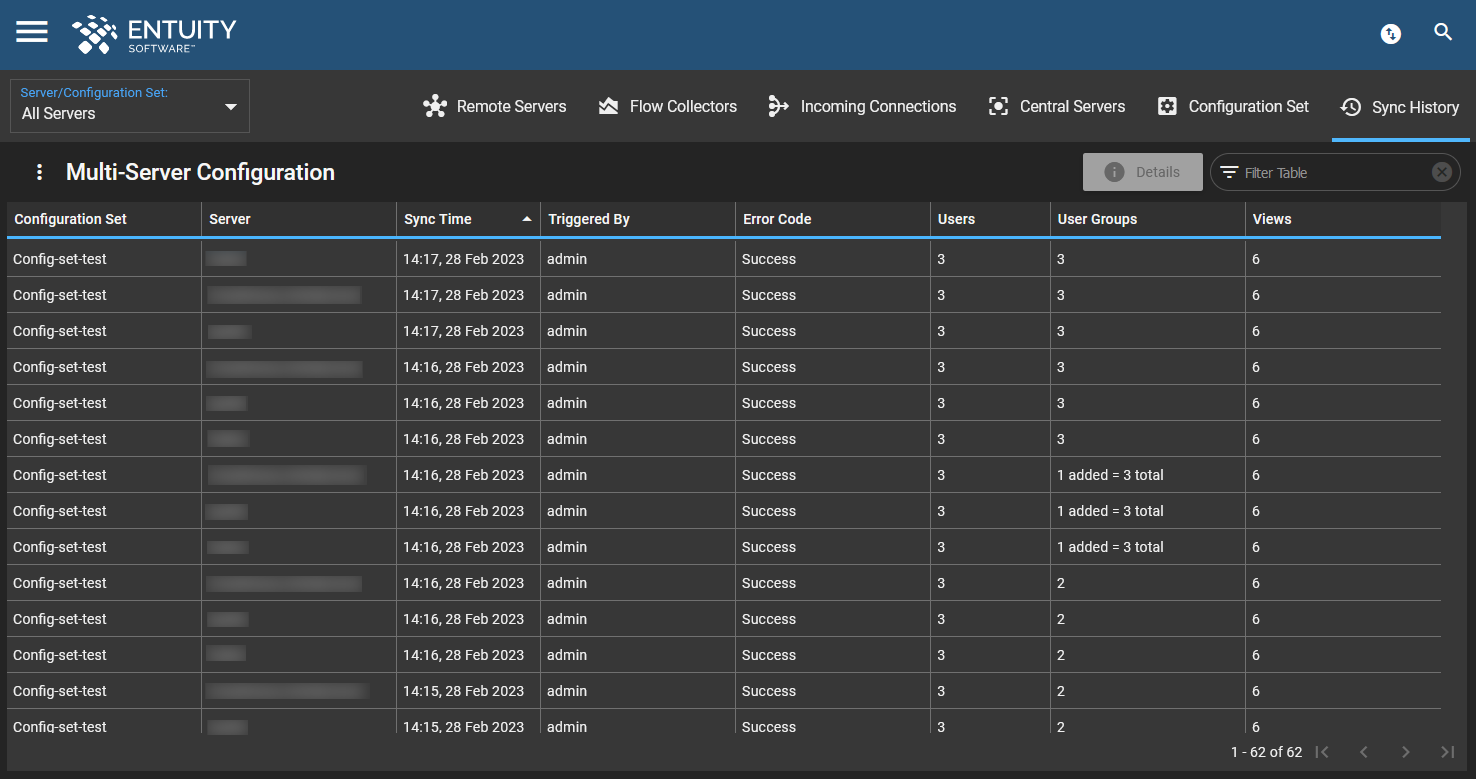Click 'Success' in the first row
The image size is (1476, 779).
769,259
